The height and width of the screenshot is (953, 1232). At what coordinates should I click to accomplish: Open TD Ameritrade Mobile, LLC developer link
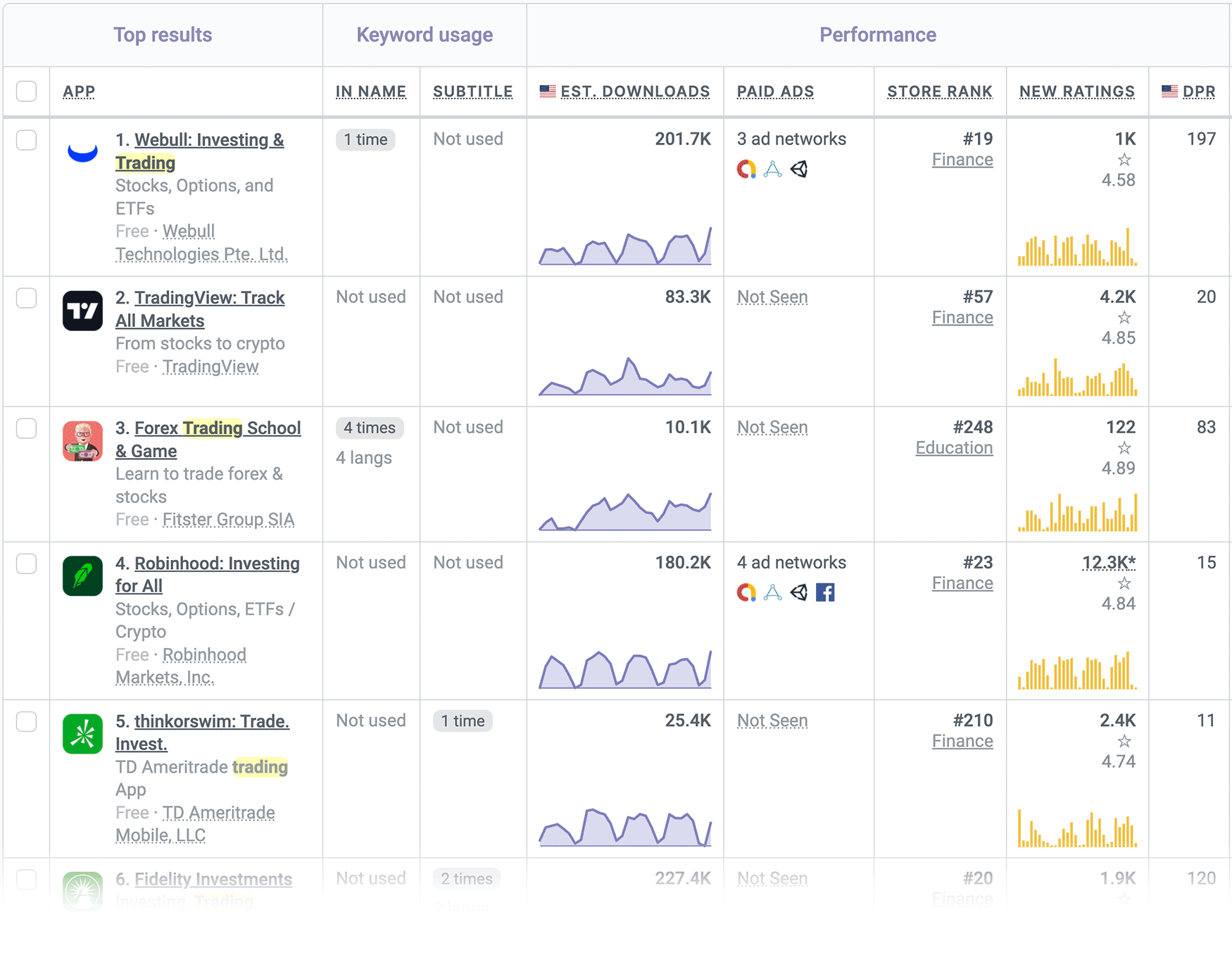click(x=195, y=824)
